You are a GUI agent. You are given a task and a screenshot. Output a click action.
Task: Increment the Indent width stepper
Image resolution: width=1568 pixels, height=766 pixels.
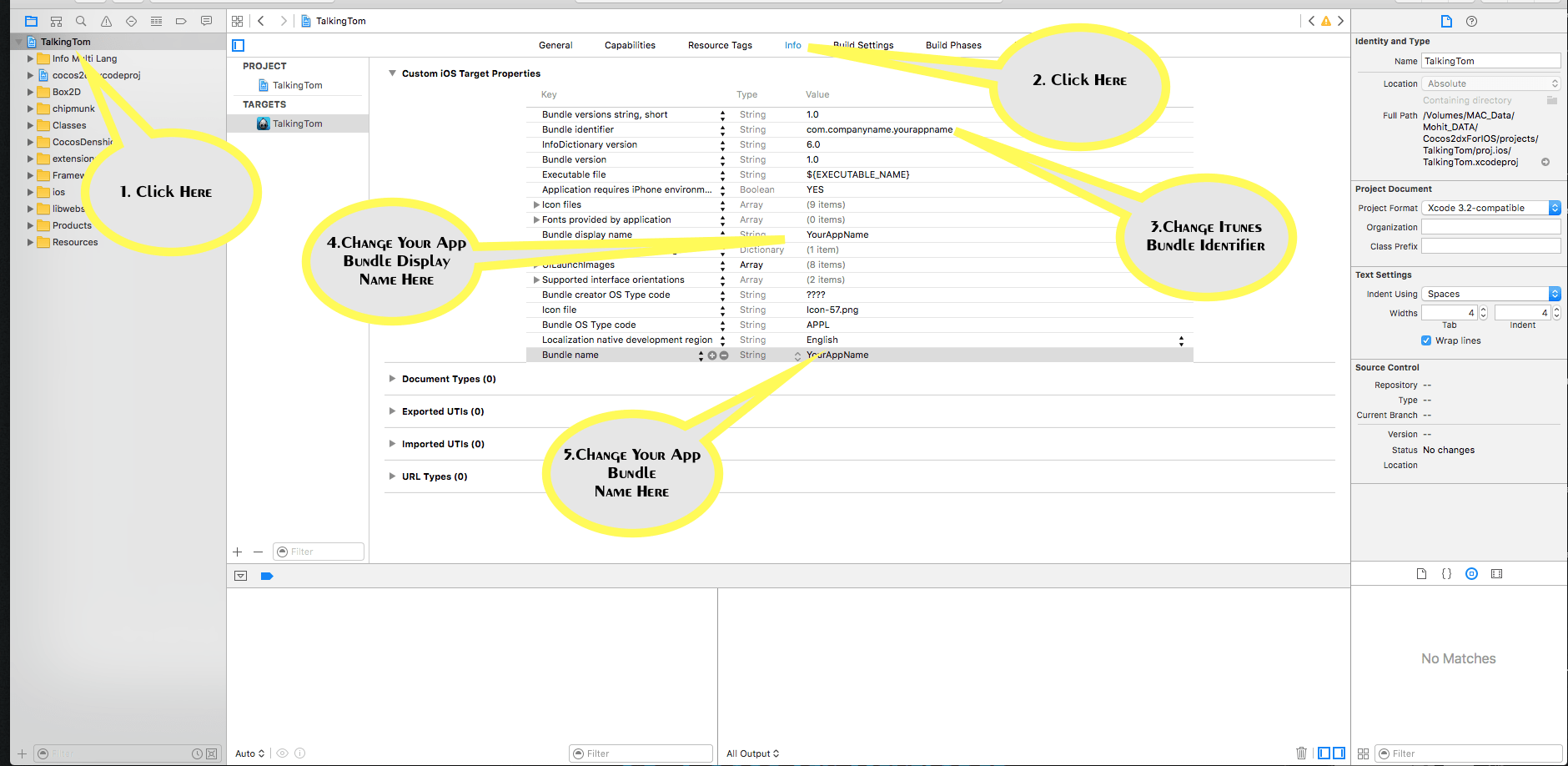[x=1556, y=310]
